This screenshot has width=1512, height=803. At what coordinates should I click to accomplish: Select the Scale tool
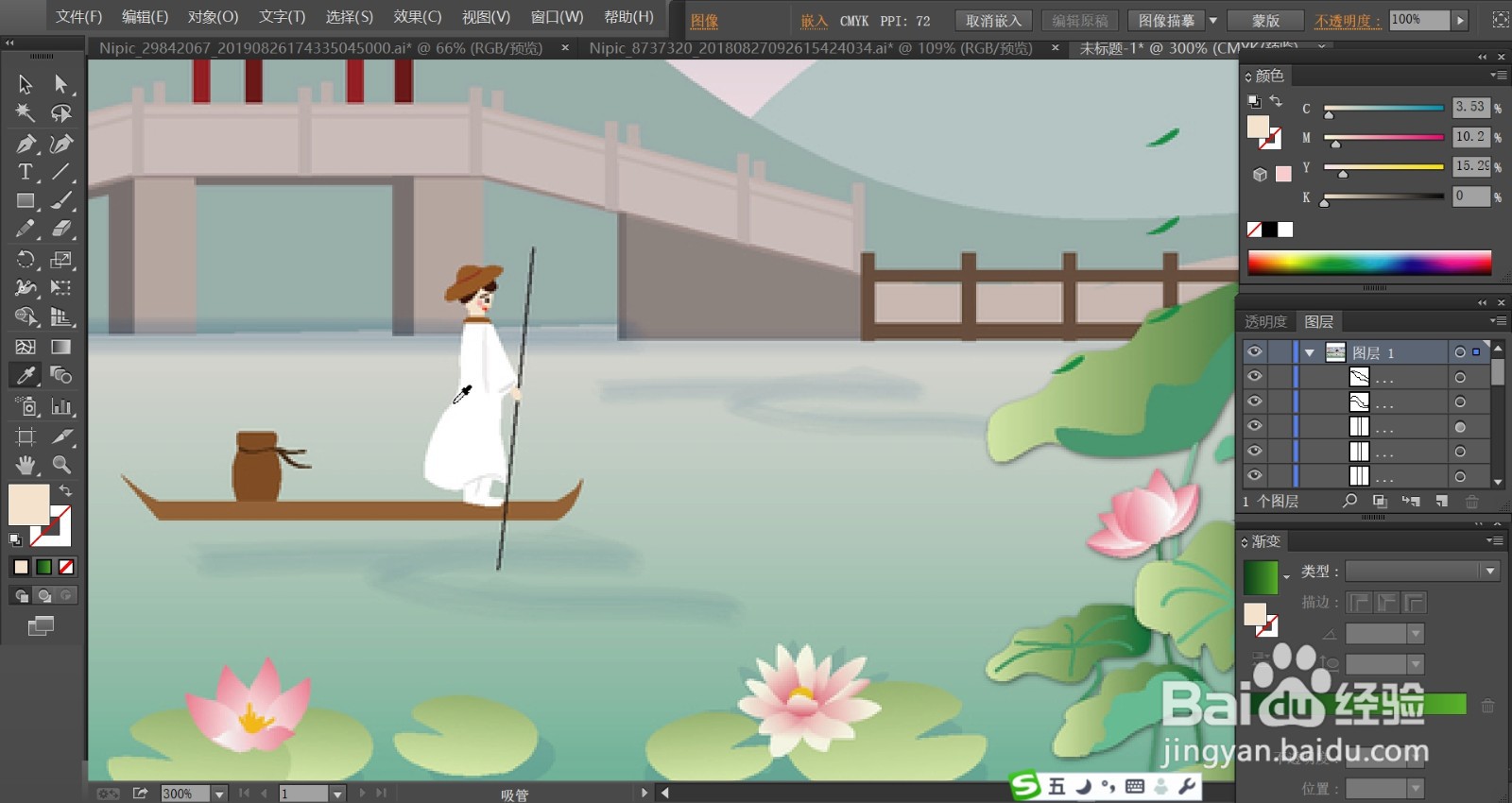(61, 259)
